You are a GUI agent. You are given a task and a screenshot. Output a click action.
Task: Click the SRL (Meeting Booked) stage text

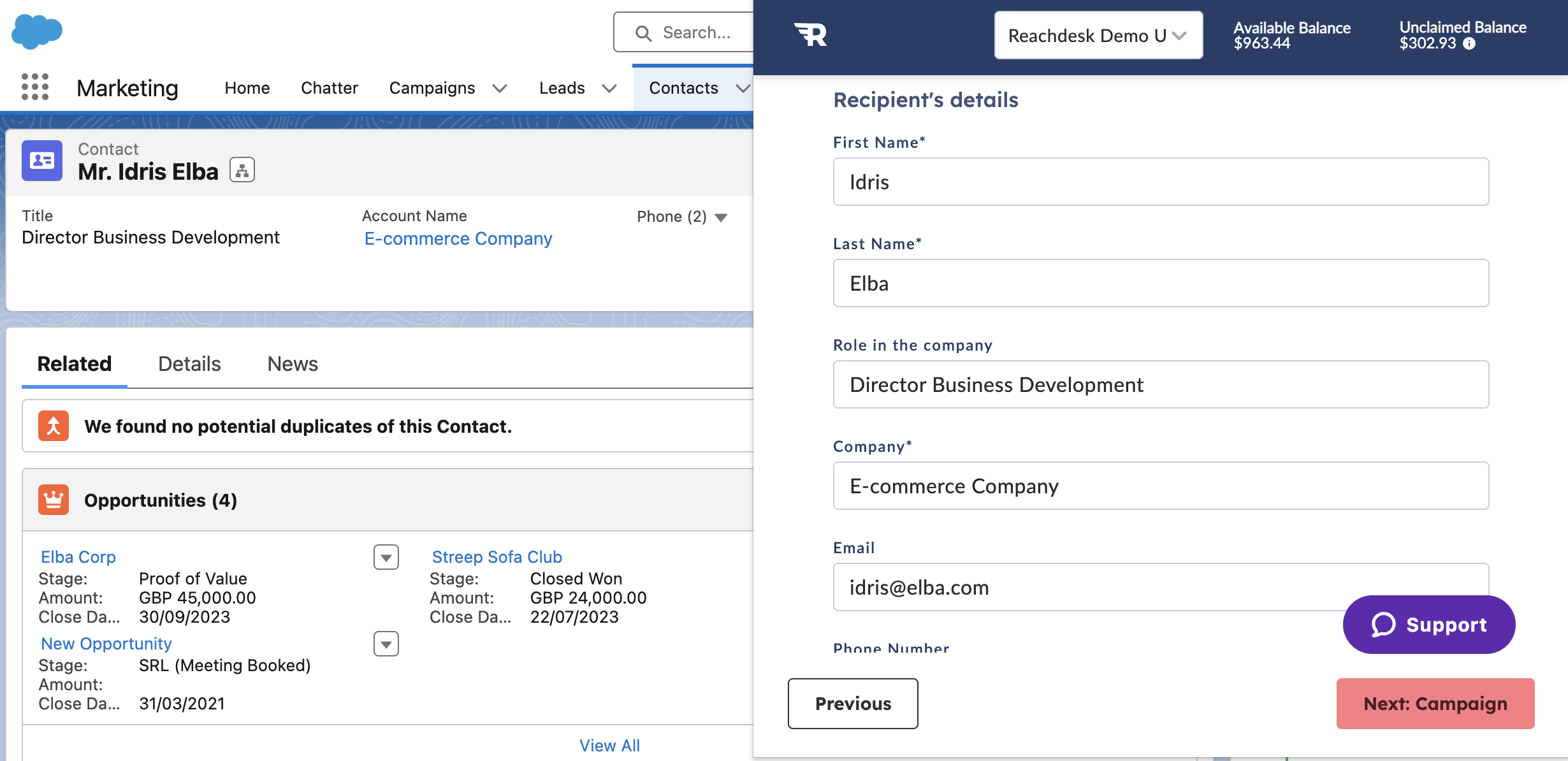tap(225, 665)
